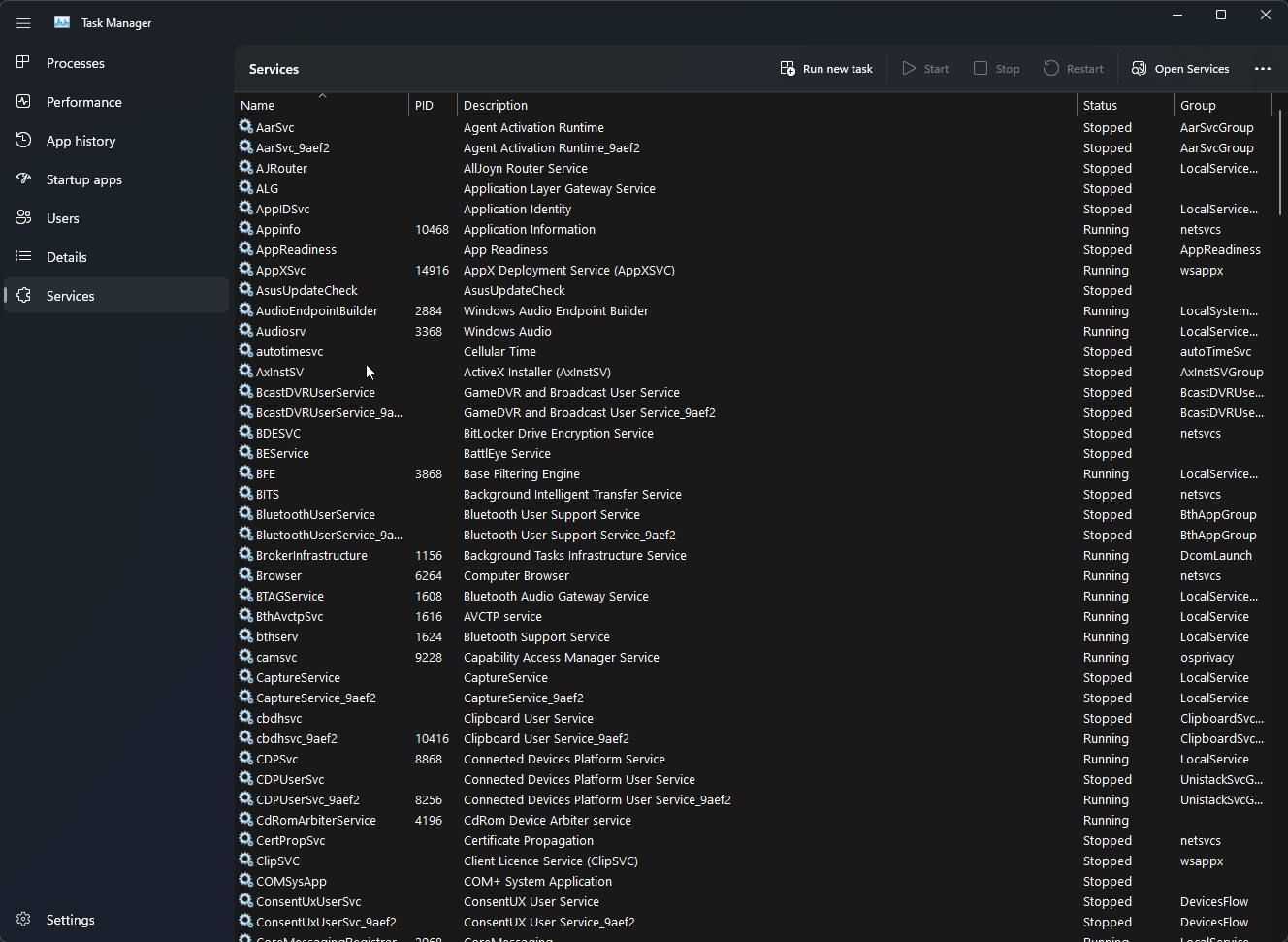This screenshot has width=1288, height=942.
Task: Select the BrokerInfrastructure service row
Action: point(755,555)
